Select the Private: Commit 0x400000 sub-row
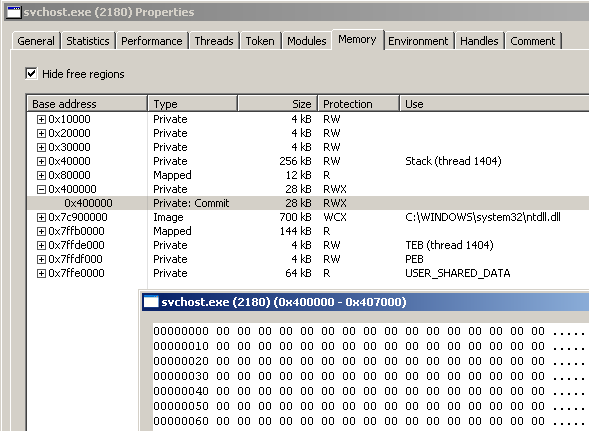589x431 pixels. tap(308, 203)
